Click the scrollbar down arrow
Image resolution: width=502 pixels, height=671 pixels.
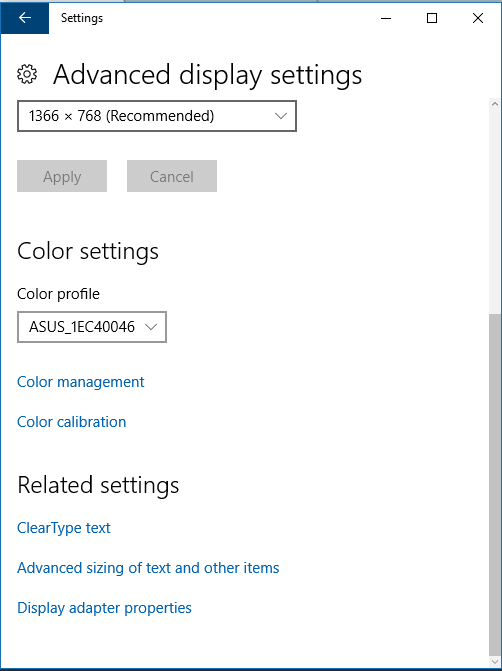[x=495, y=662]
